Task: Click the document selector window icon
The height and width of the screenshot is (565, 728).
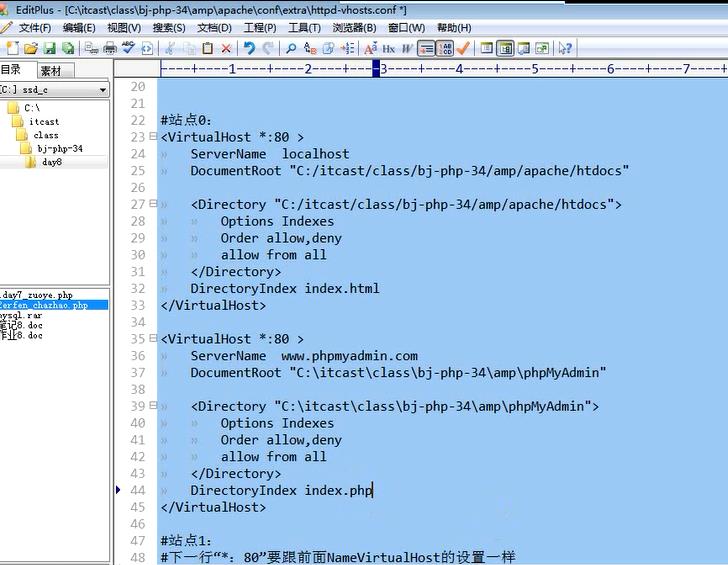Action: (542, 48)
